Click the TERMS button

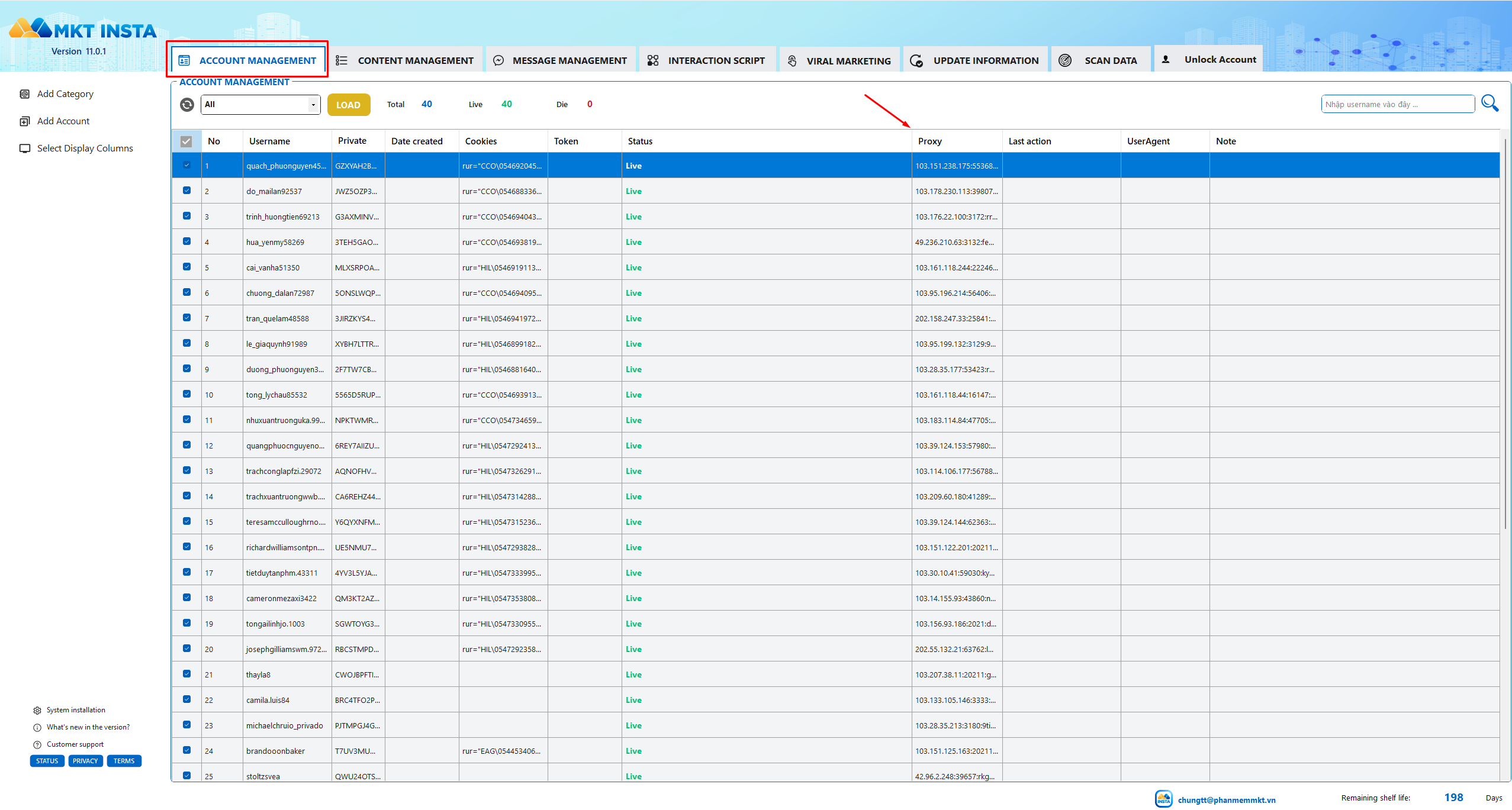124,761
